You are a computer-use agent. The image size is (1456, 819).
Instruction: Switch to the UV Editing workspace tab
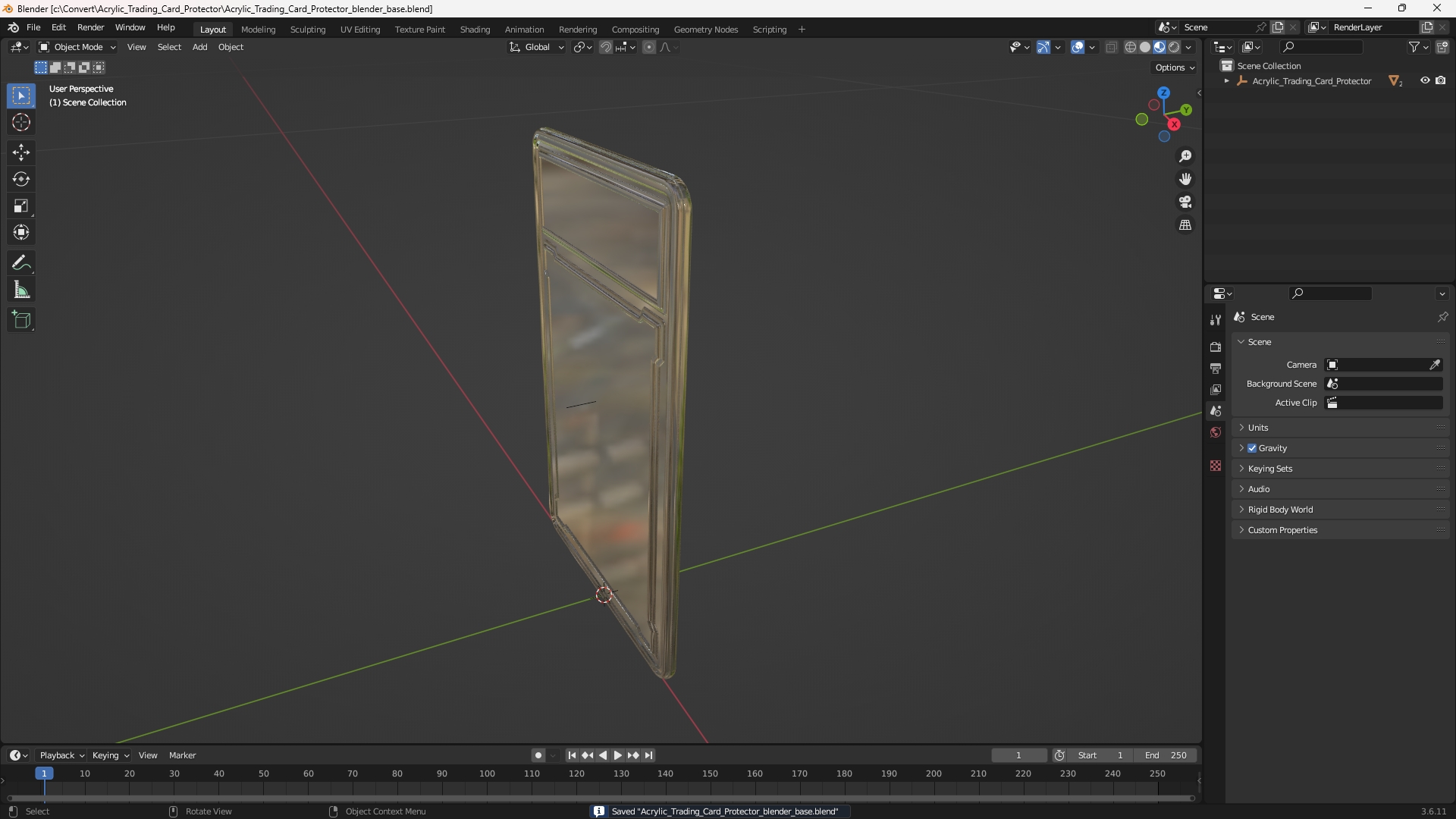click(x=360, y=30)
